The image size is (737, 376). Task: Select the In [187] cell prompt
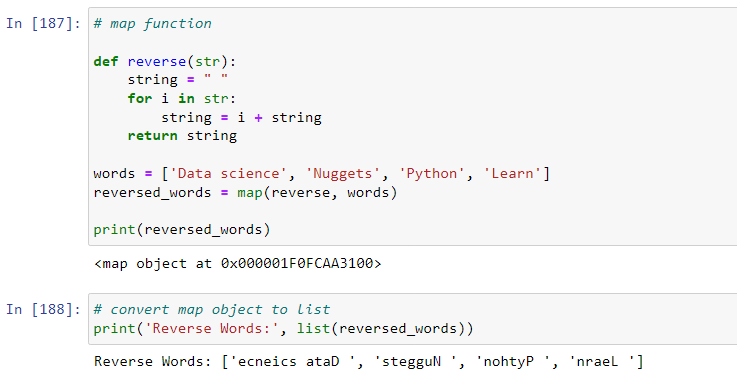click(x=43, y=24)
